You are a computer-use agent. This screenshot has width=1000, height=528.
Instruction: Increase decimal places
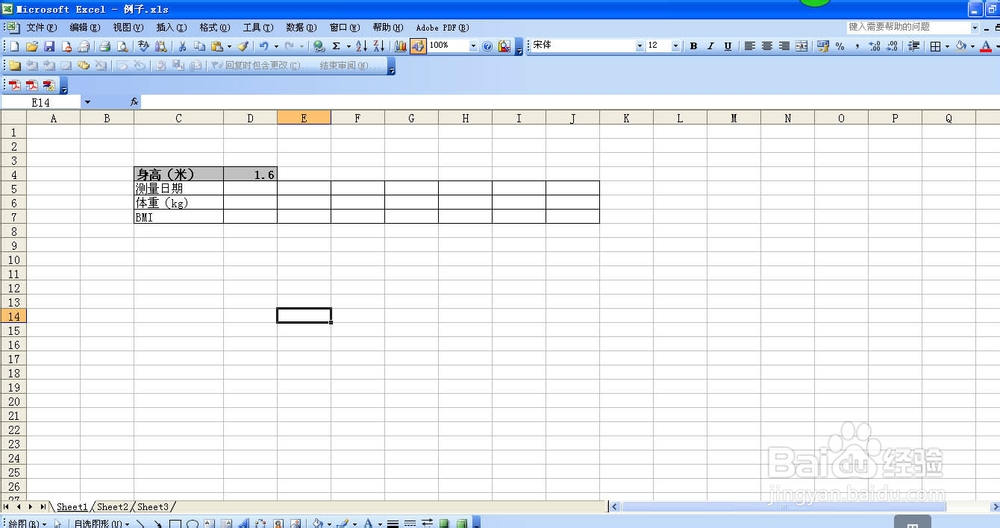[x=874, y=46]
